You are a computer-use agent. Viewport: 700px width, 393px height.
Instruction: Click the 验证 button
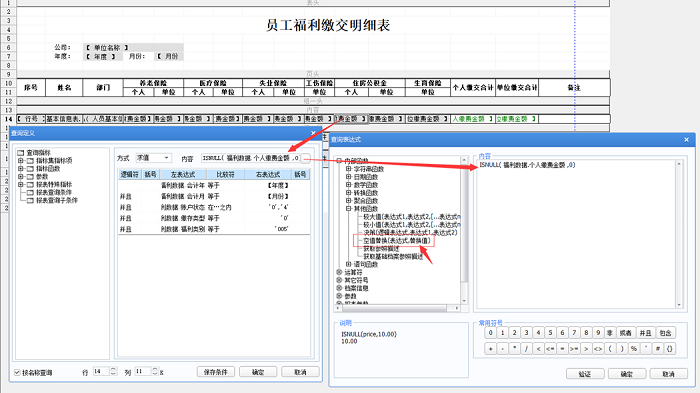(x=585, y=374)
